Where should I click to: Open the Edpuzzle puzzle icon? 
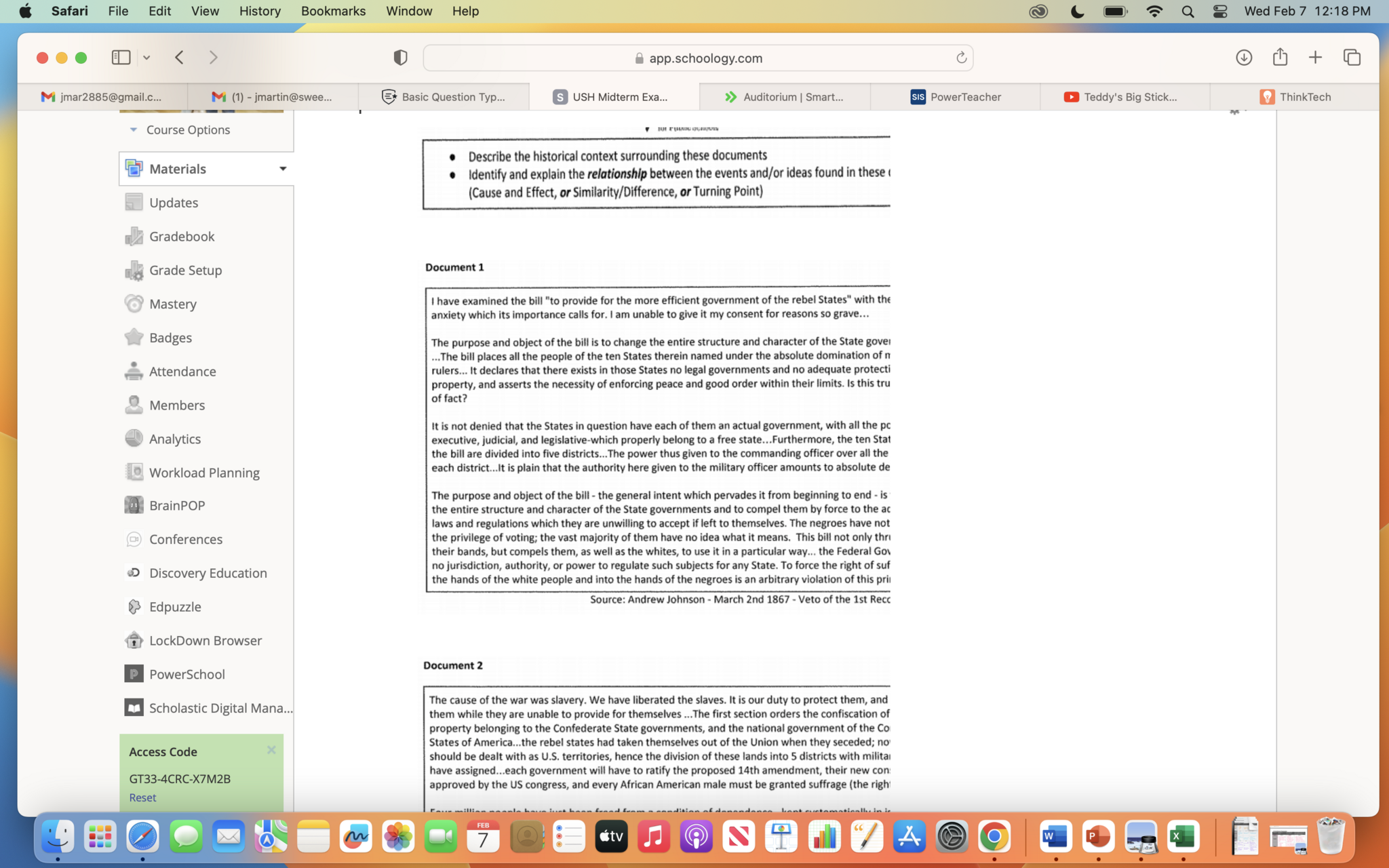[134, 606]
